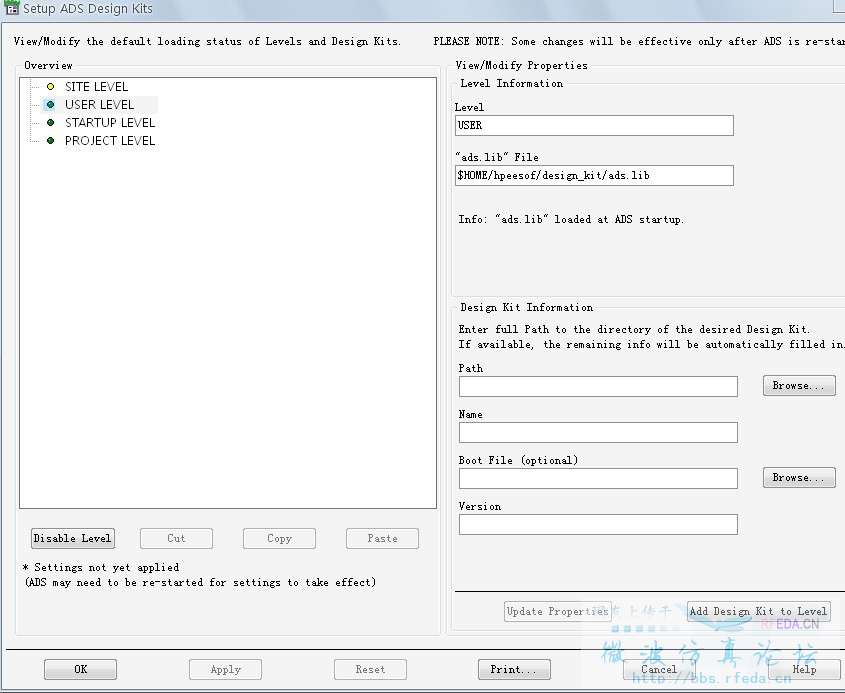The image size is (845, 693).
Task: Focus the Boot File (optional) field
Action: pyautogui.click(x=598, y=479)
